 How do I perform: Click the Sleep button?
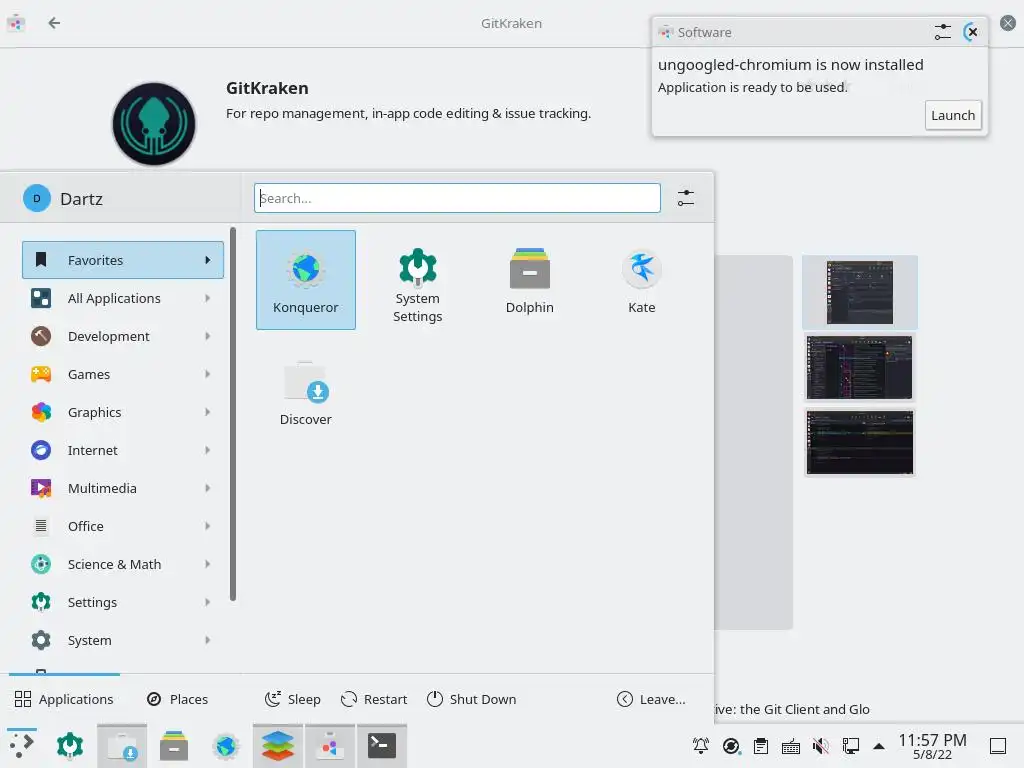(x=293, y=699)
